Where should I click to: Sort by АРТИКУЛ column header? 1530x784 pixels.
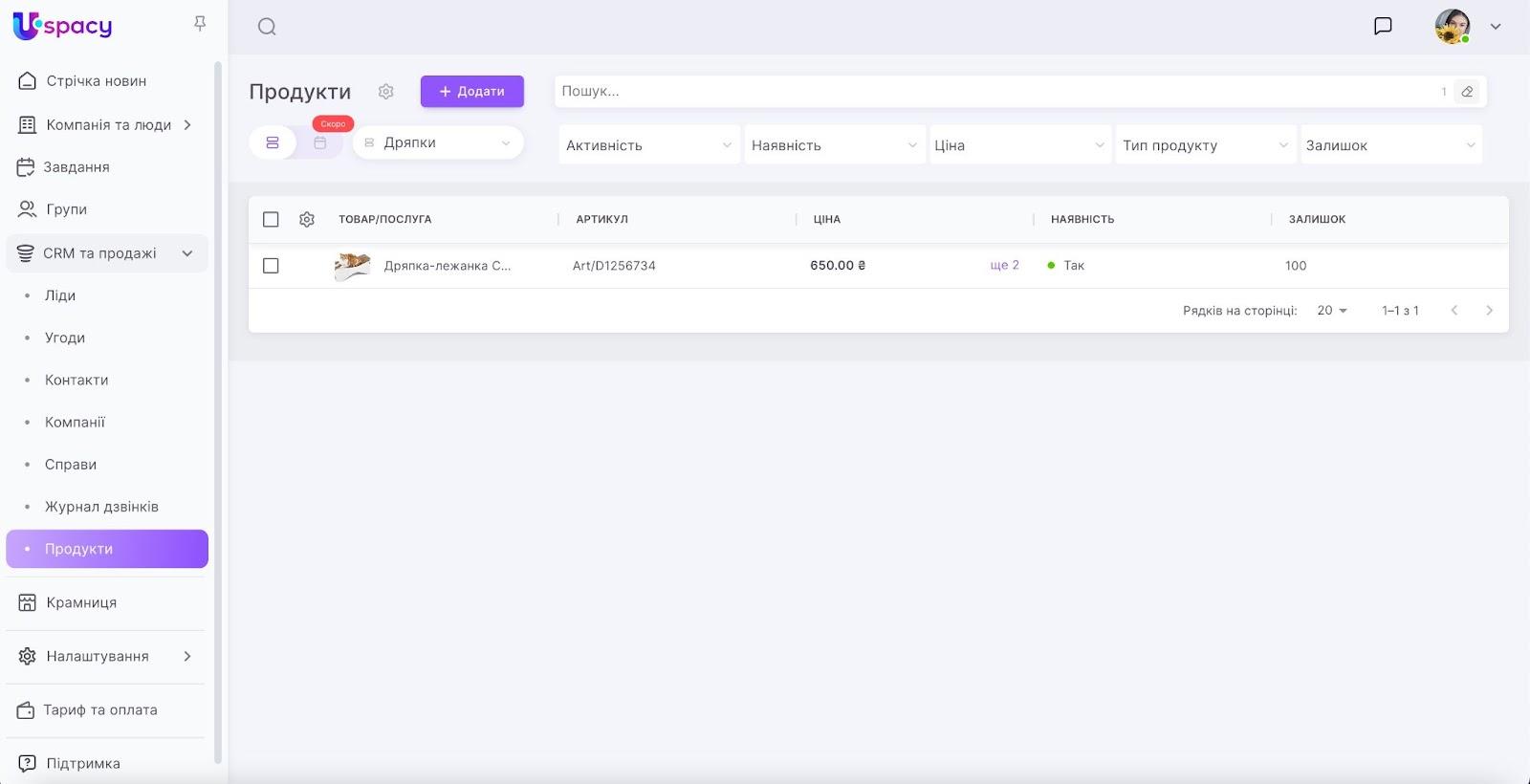click(601, 220)
